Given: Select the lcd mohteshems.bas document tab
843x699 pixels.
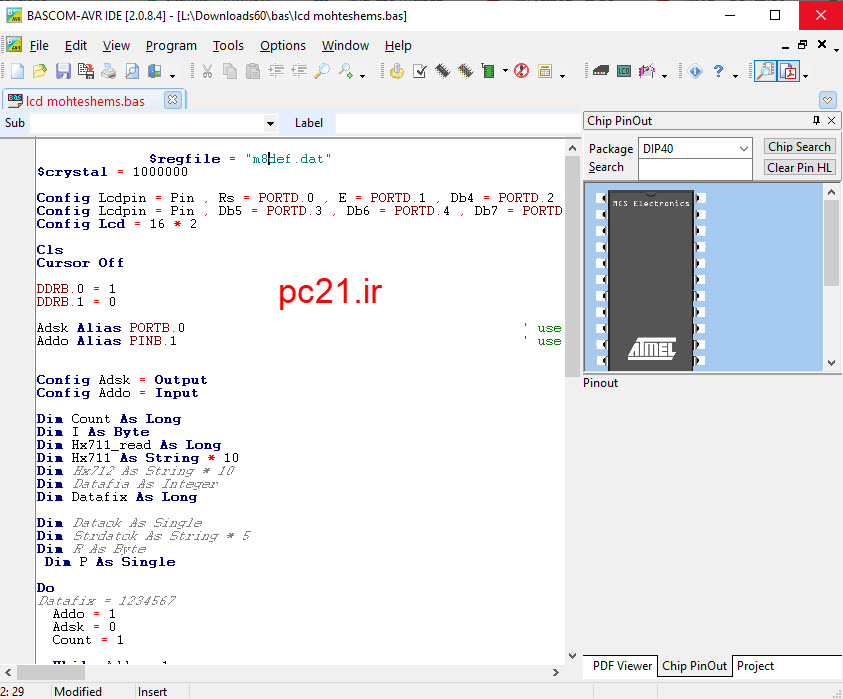Looking at the screenshot, I should pos(85,101).
